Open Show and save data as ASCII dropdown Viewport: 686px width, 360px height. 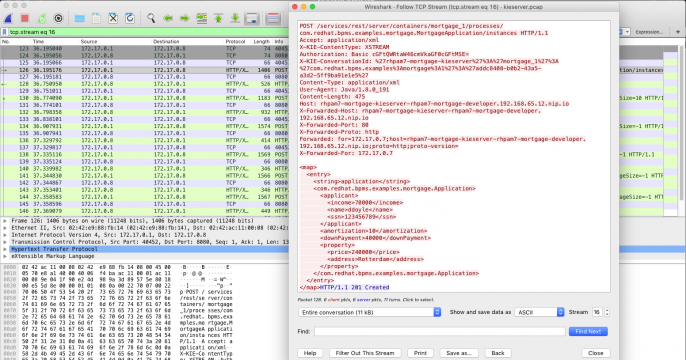[539, 312]
